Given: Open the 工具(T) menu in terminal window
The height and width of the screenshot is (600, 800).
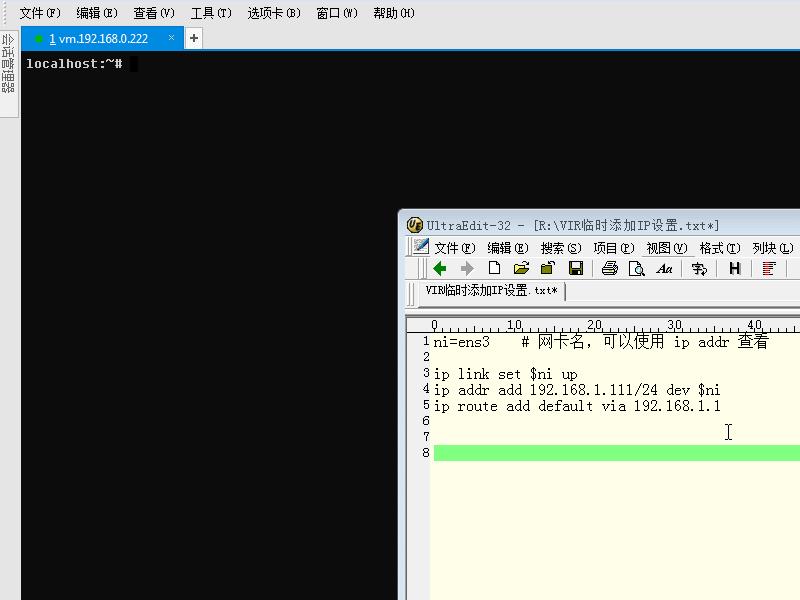Looking at the screenshot, I should tap(211, 13).
